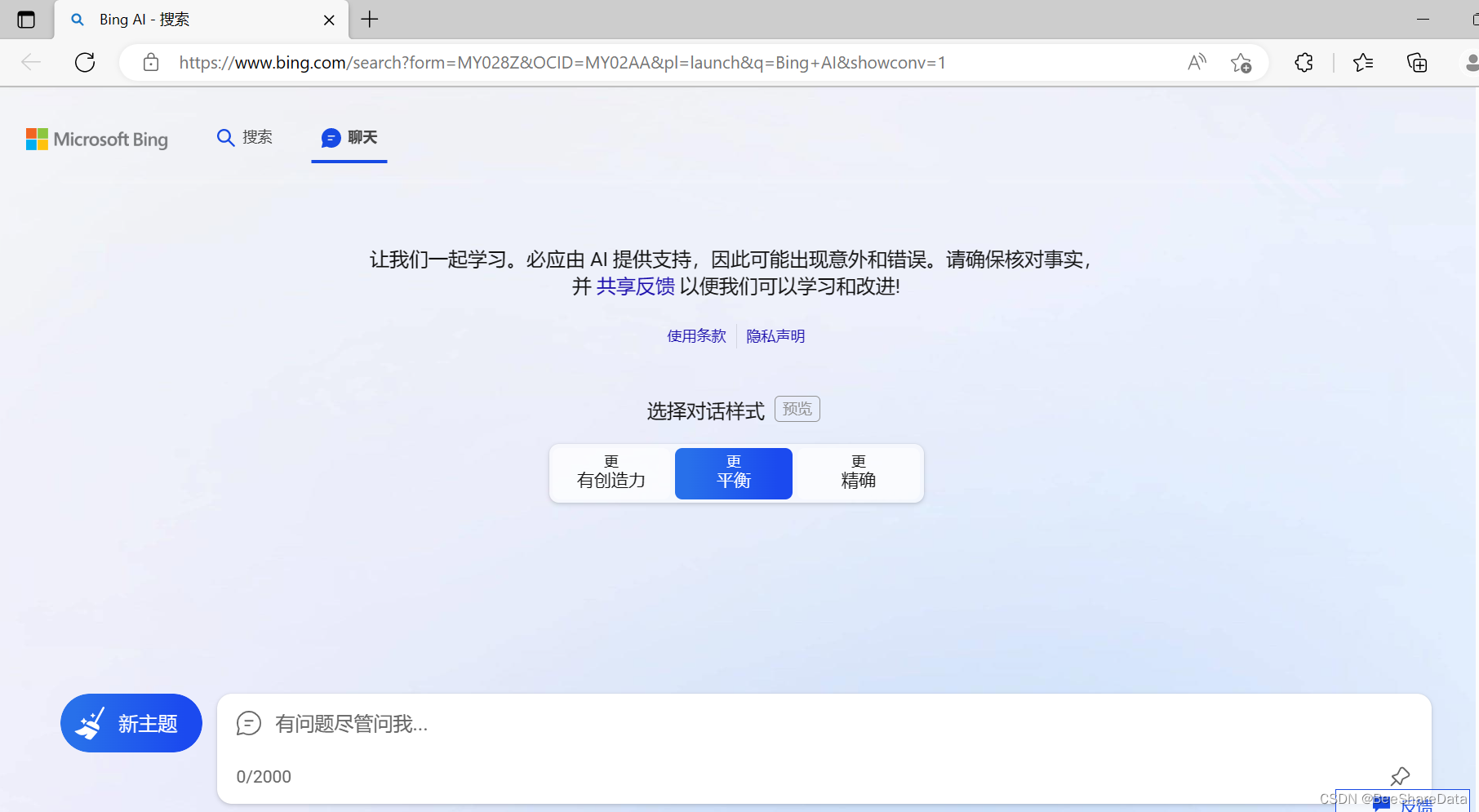Image resolution: width=1479 pixels, height=812 pixels.
Task: Switch to the 搜索 search tab
Action: click(x=245, y=137)
